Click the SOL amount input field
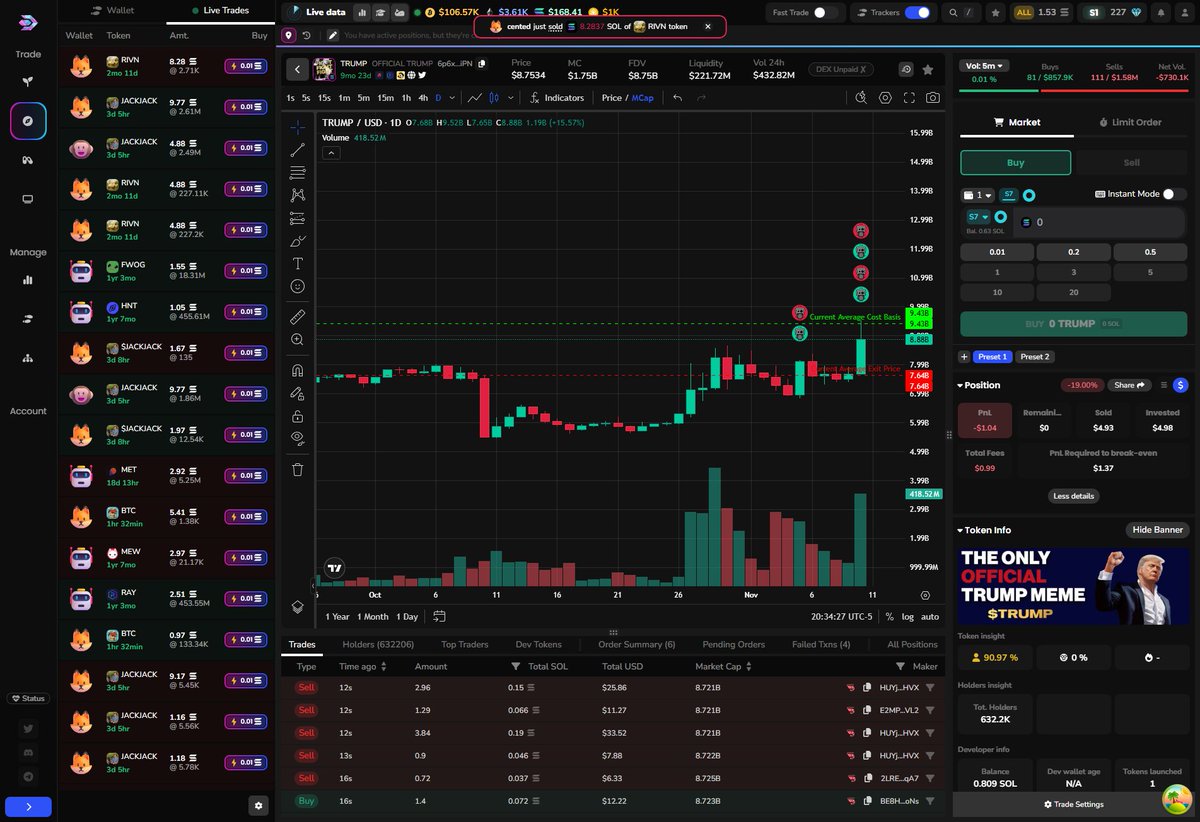Screen dimensions: 1200x822 click(1100, 222)
